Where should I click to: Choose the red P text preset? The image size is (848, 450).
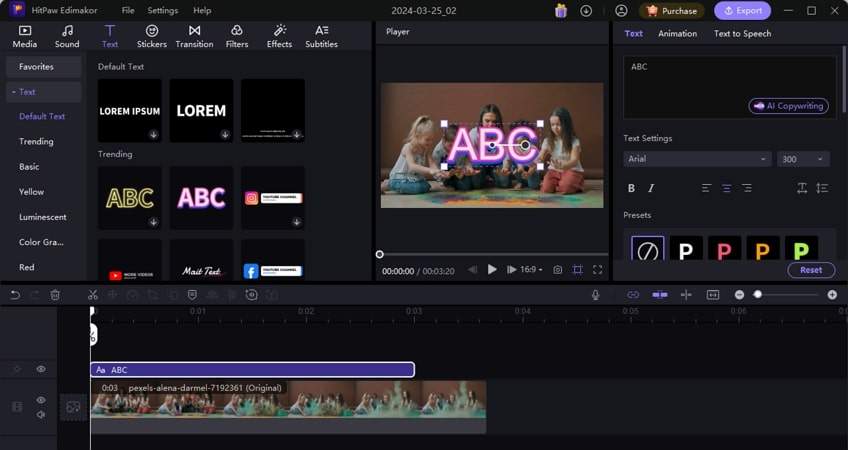click(724, 250)
